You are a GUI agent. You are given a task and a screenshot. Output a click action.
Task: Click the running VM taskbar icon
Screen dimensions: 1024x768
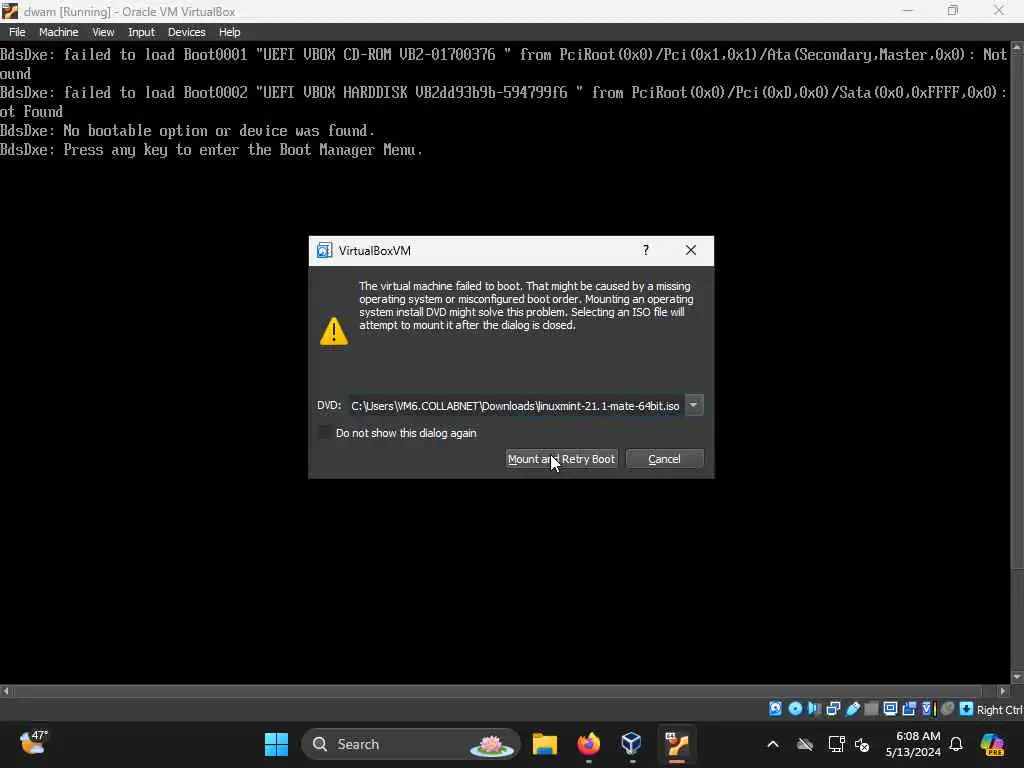coord(677,744)
